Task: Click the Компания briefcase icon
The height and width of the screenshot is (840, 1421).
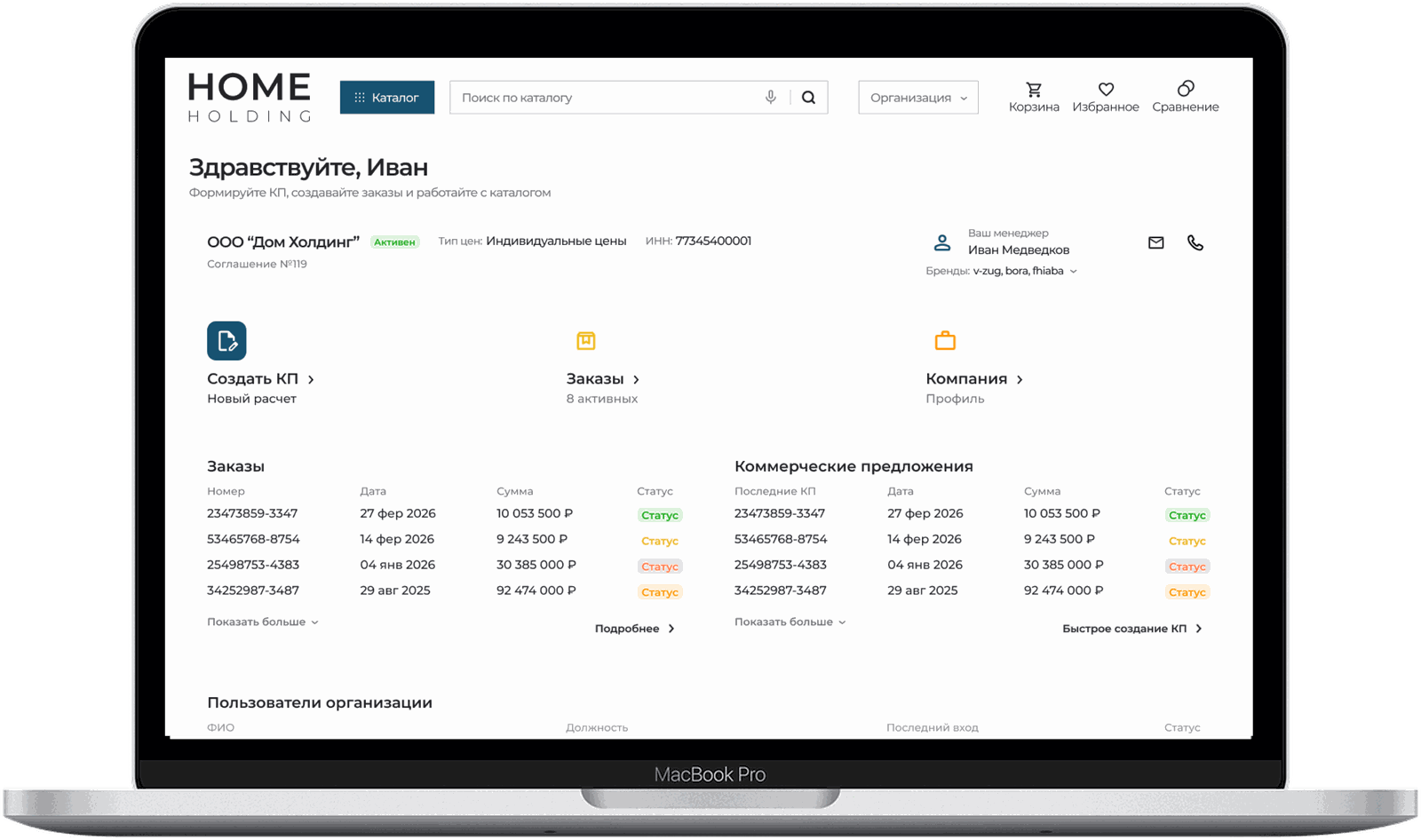Action: (945, 340)
